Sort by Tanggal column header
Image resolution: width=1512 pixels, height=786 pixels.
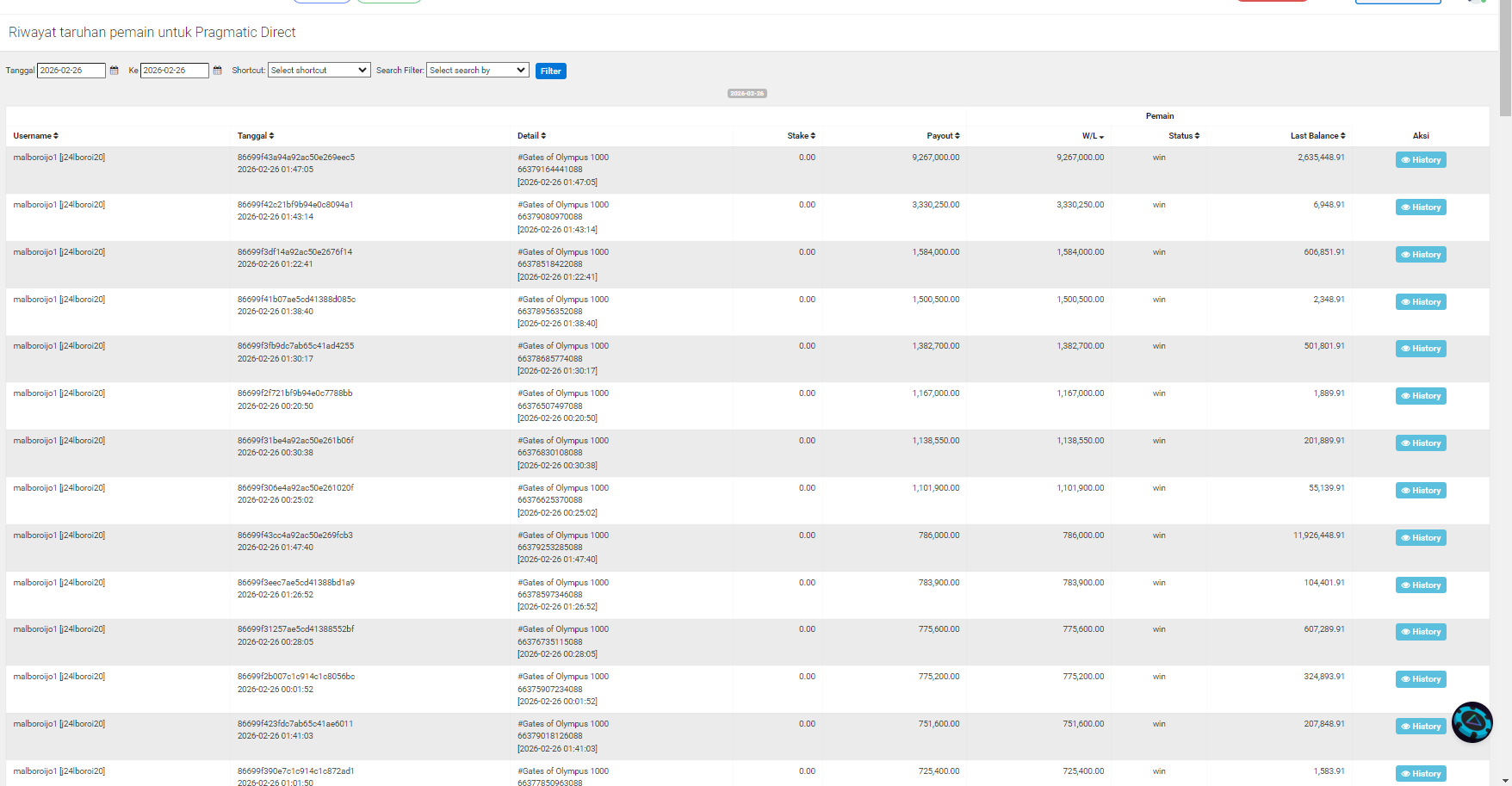[x=256, y=136]
